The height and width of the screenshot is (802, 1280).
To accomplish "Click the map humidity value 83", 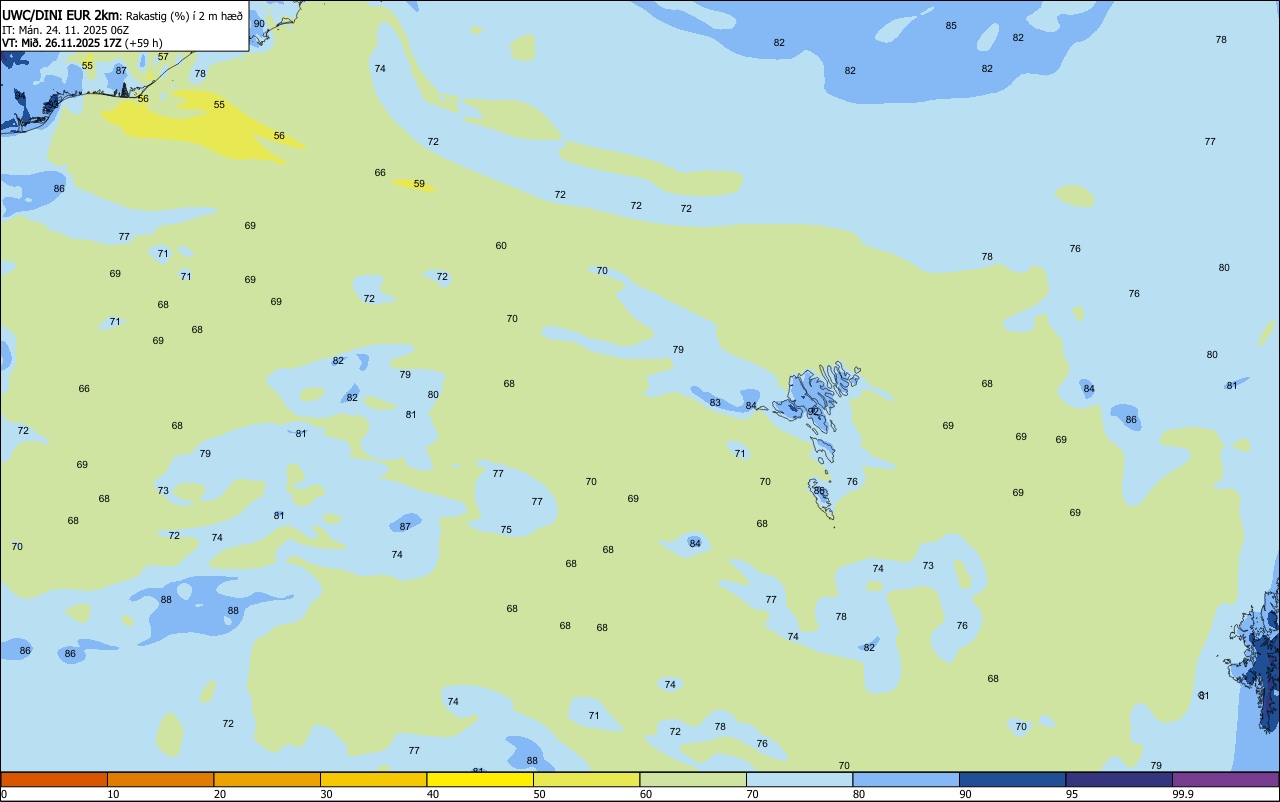I will coord(715,403).
